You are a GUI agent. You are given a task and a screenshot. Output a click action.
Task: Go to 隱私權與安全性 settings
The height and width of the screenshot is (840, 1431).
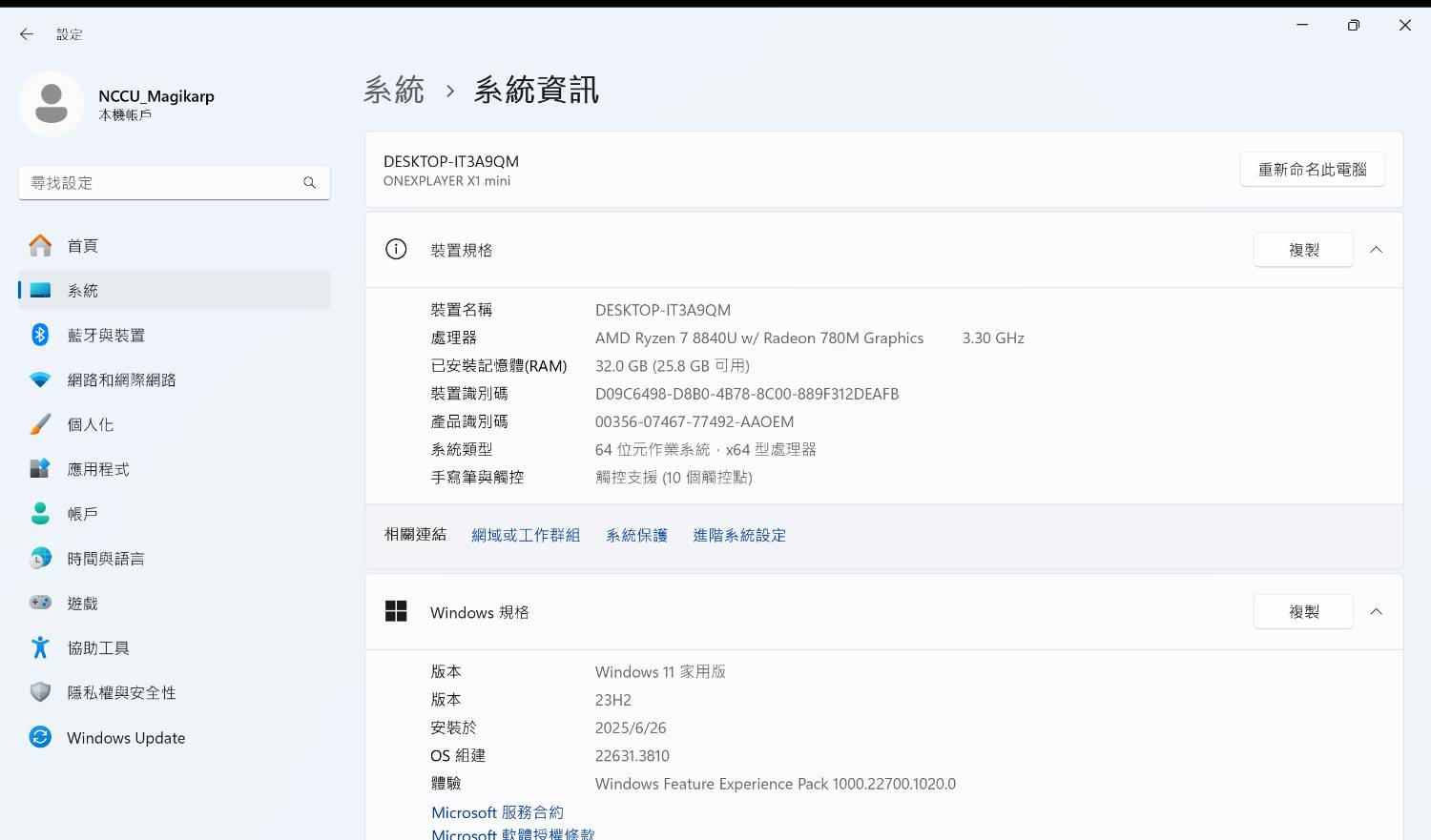(x=175, y=692)
